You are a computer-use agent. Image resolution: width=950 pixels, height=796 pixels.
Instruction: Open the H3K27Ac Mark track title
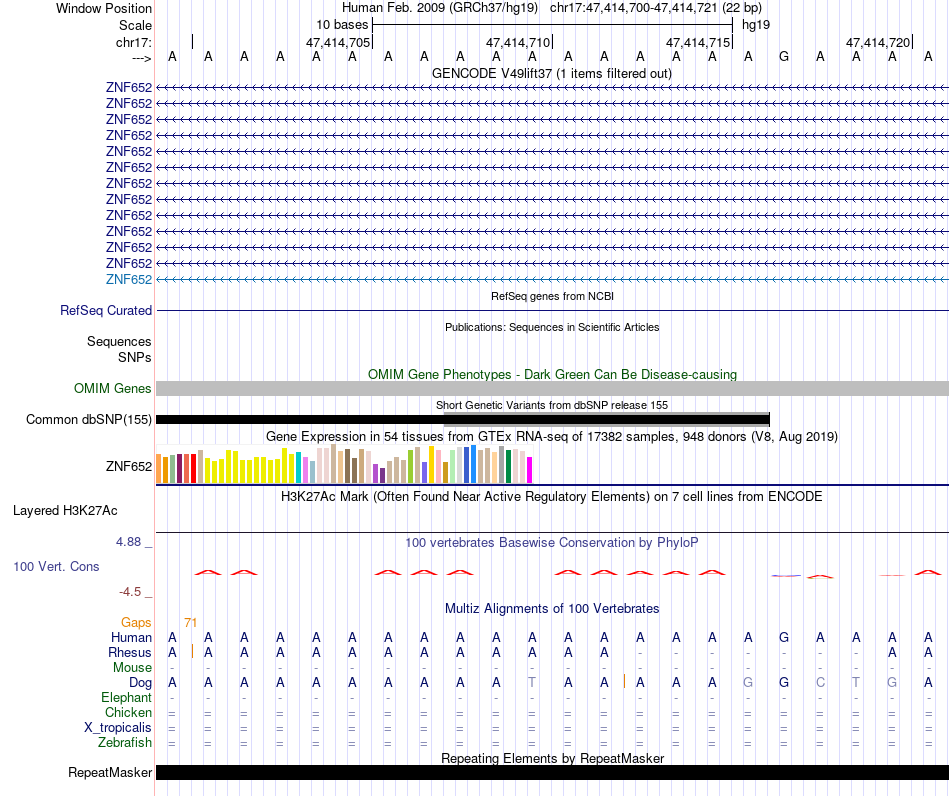click(x=552, y=497)
